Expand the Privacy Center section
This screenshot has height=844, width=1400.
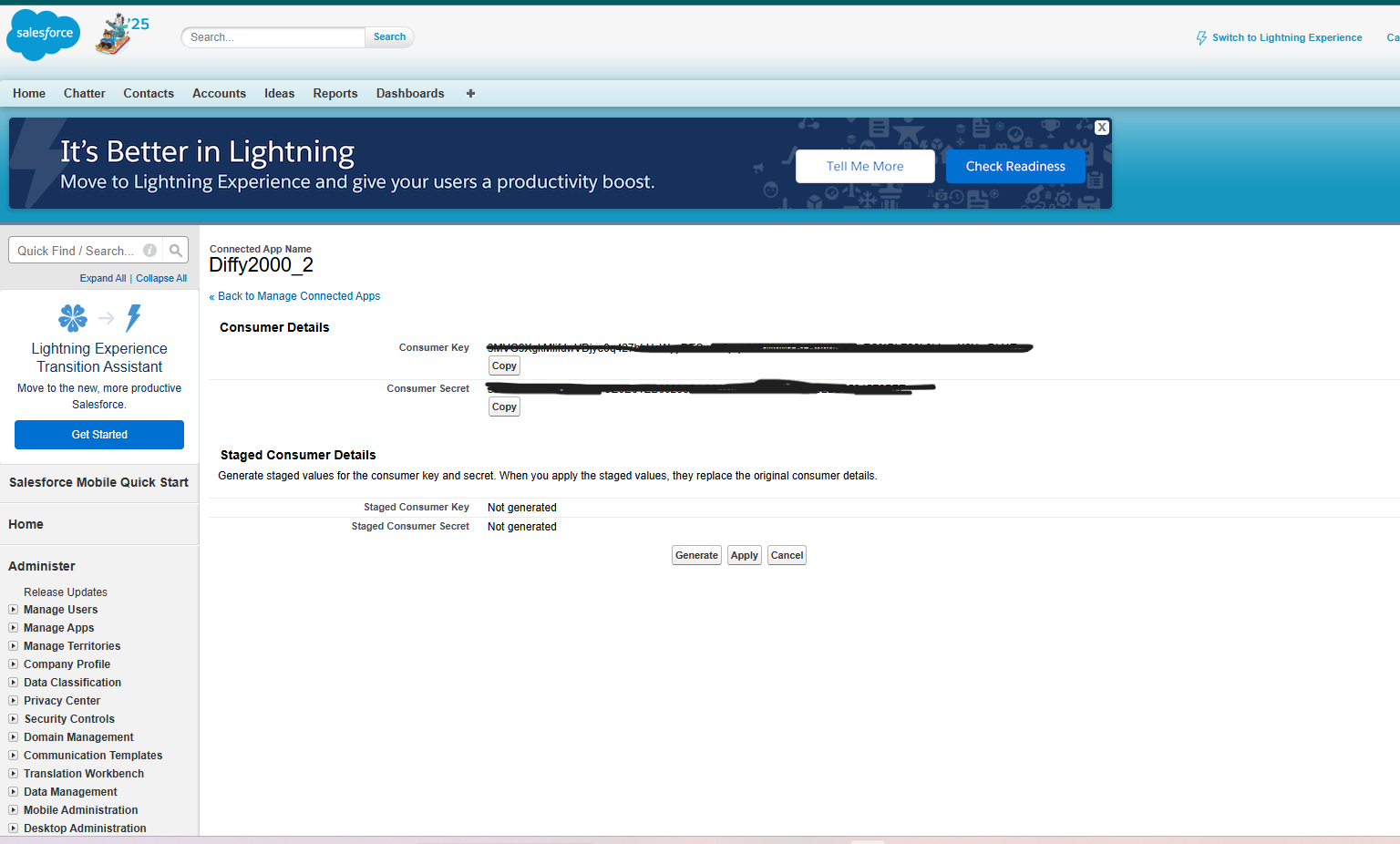point(14,701)
